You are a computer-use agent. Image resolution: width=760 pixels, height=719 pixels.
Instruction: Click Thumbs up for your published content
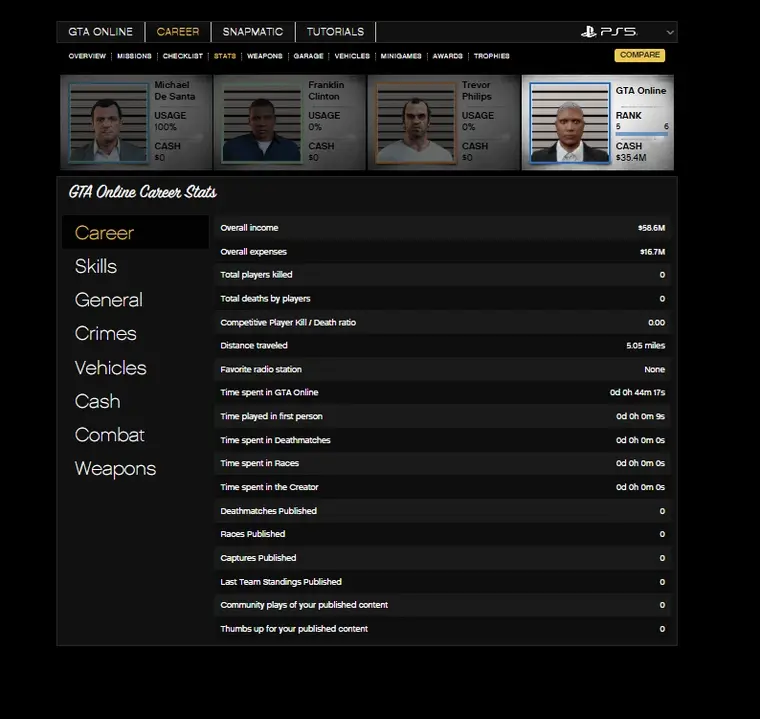pyautogui.click(x=443, y=629)
